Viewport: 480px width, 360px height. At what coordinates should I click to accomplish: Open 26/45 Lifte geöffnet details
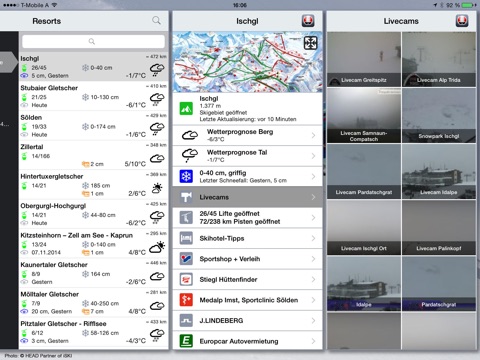(247, 218)
